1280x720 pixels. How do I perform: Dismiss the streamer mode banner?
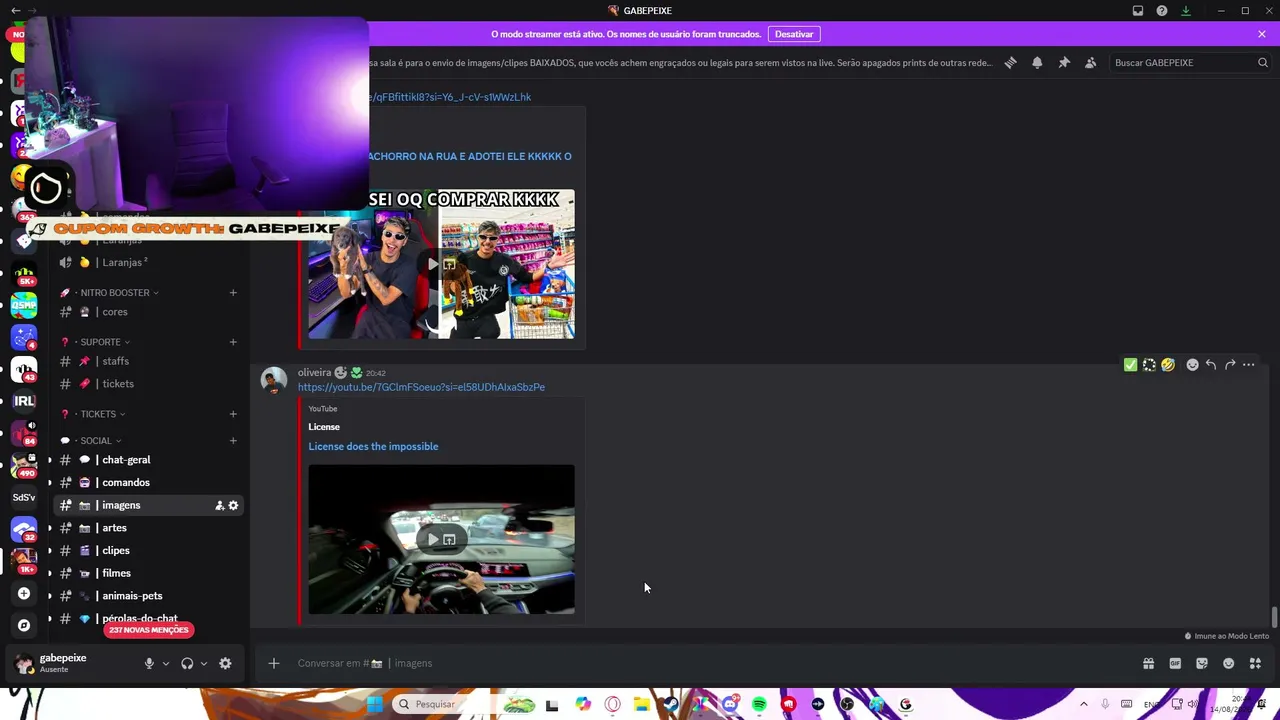coord(1262,34)
